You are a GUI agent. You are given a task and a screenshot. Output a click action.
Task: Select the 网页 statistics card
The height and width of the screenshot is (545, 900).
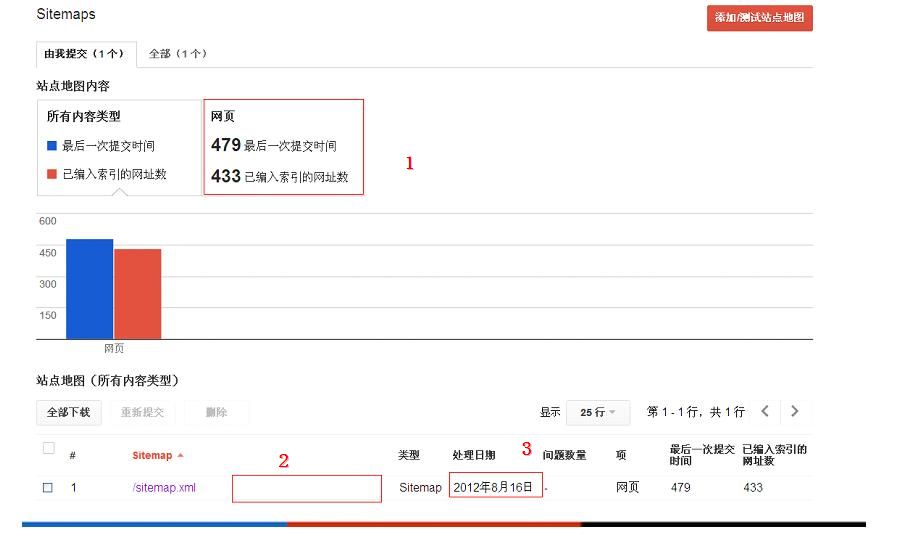click(x=283, y=146)
